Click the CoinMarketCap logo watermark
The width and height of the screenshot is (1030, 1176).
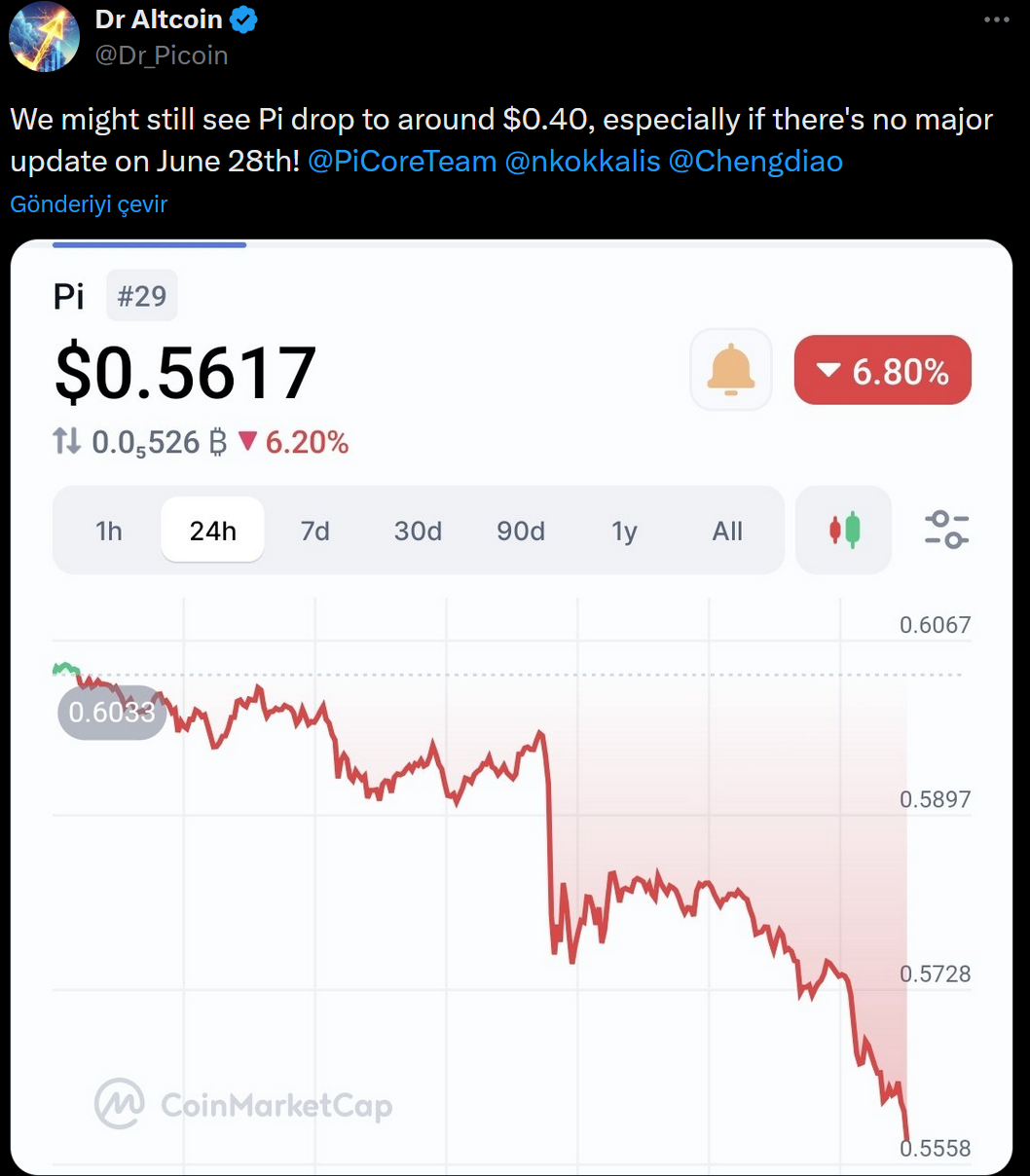243,1104
